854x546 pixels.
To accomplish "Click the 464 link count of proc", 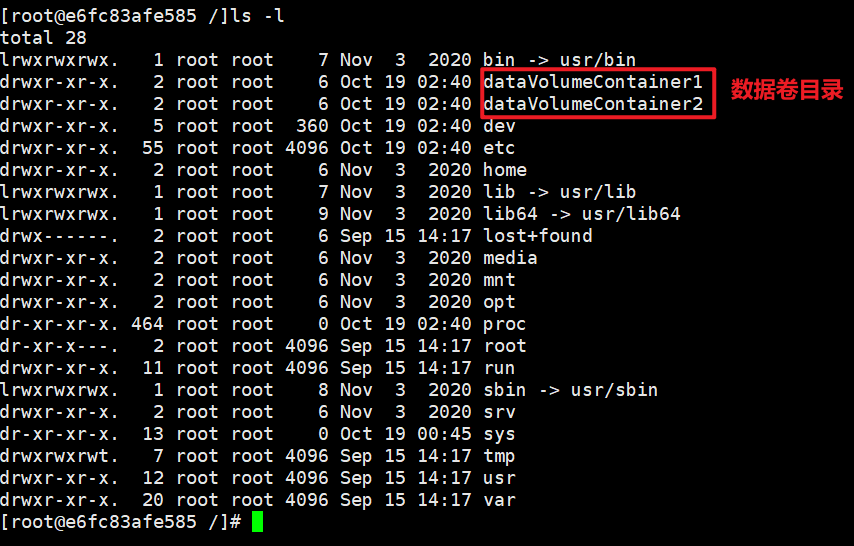I will (x=147, y=324).
